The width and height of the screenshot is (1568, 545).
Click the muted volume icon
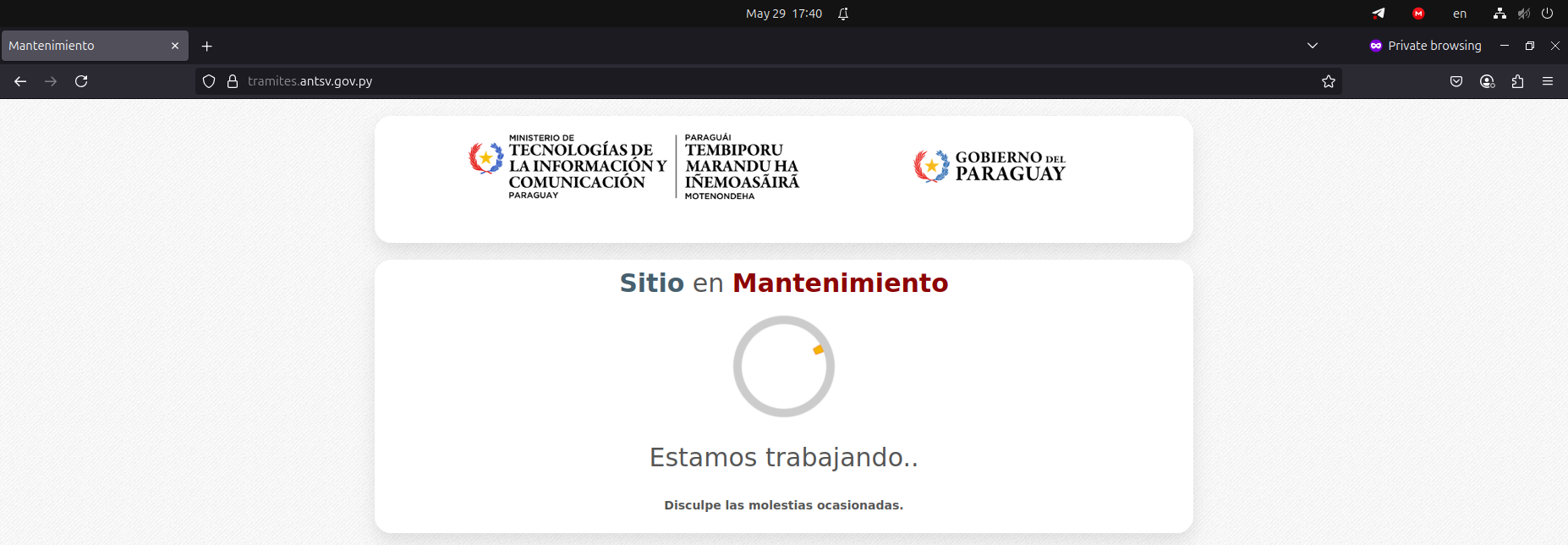point(1523,14)
